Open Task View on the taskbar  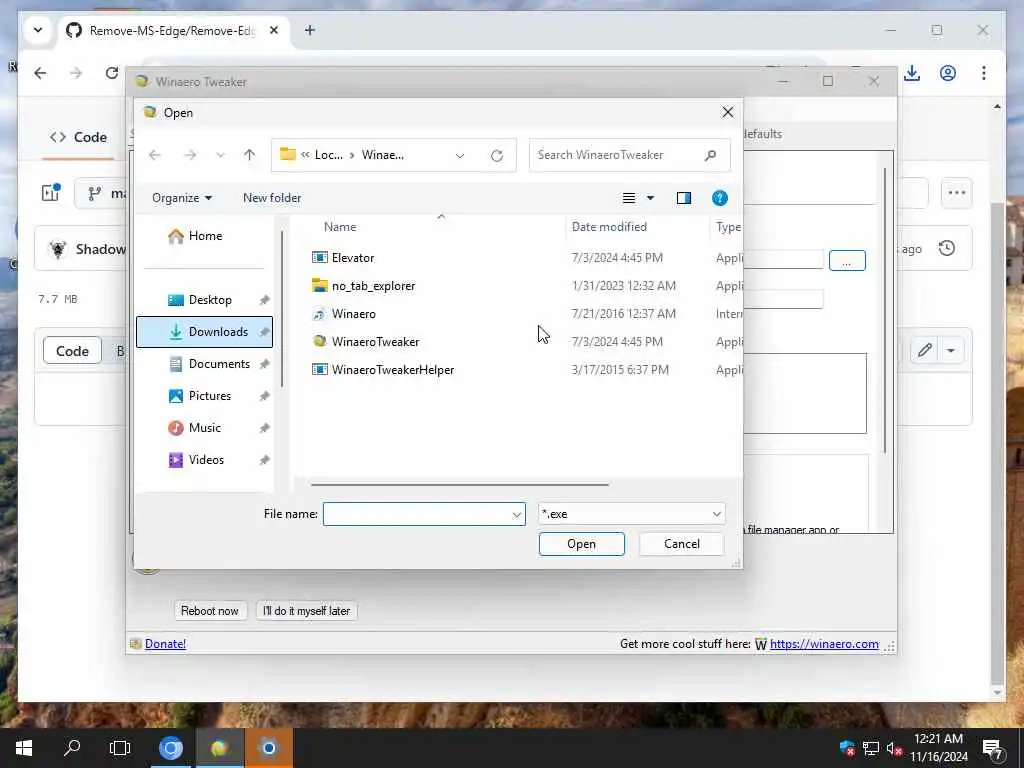tap(120, 748)
